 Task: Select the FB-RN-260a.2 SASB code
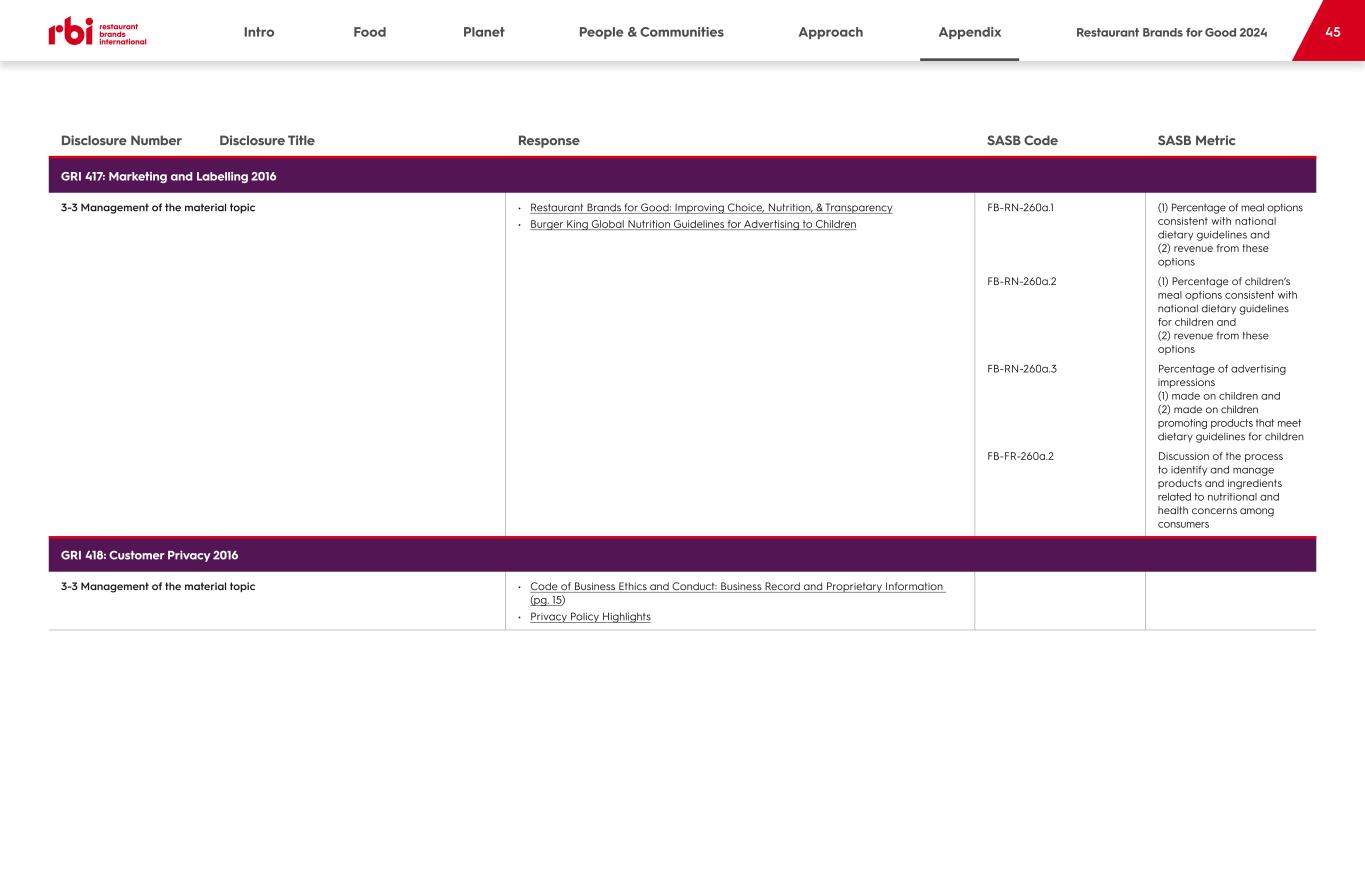click(x=1021, y=282)
